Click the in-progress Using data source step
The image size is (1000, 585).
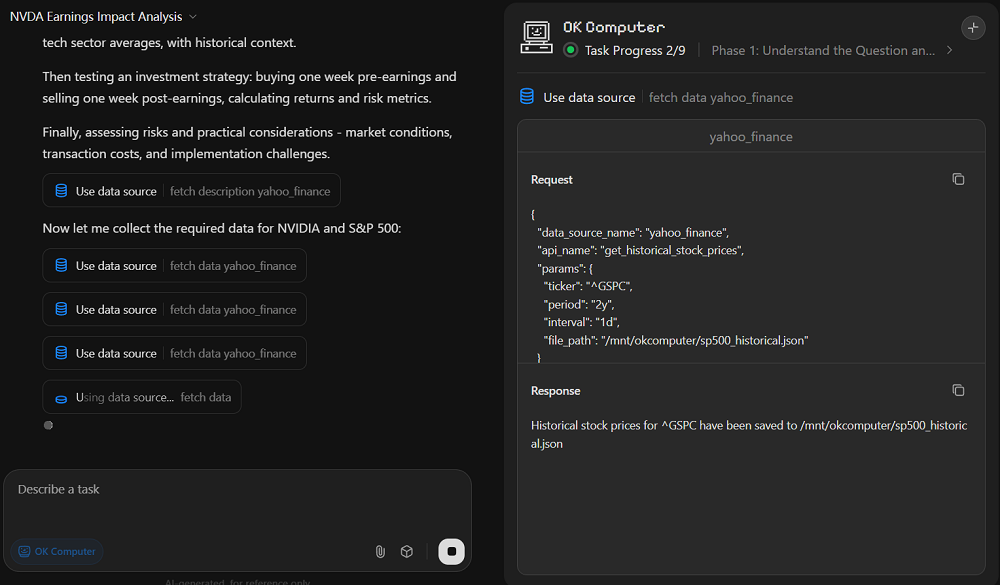(142, 397)
